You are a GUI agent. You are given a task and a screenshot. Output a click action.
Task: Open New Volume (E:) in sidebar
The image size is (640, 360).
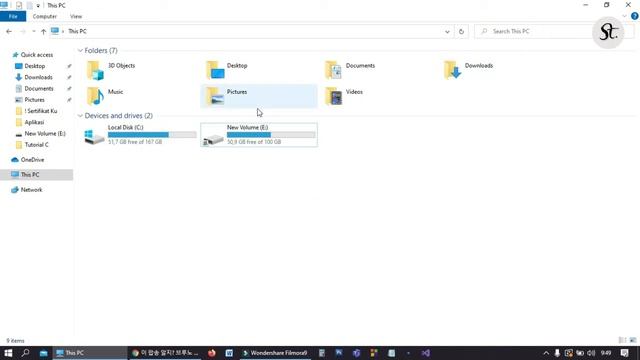click(44, 133)
